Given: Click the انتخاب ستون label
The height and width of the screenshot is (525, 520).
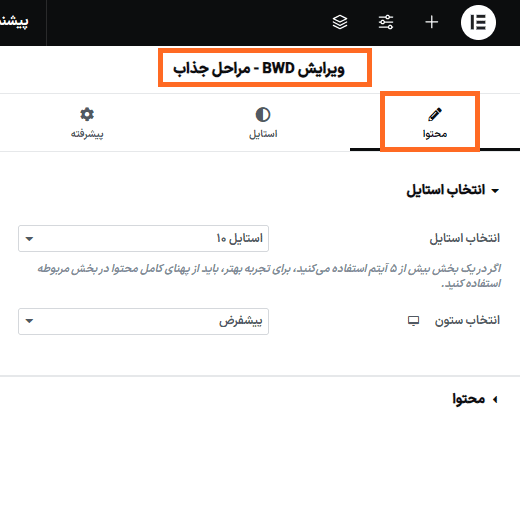Looking at the screenshot, I should [x=467, y=320].
